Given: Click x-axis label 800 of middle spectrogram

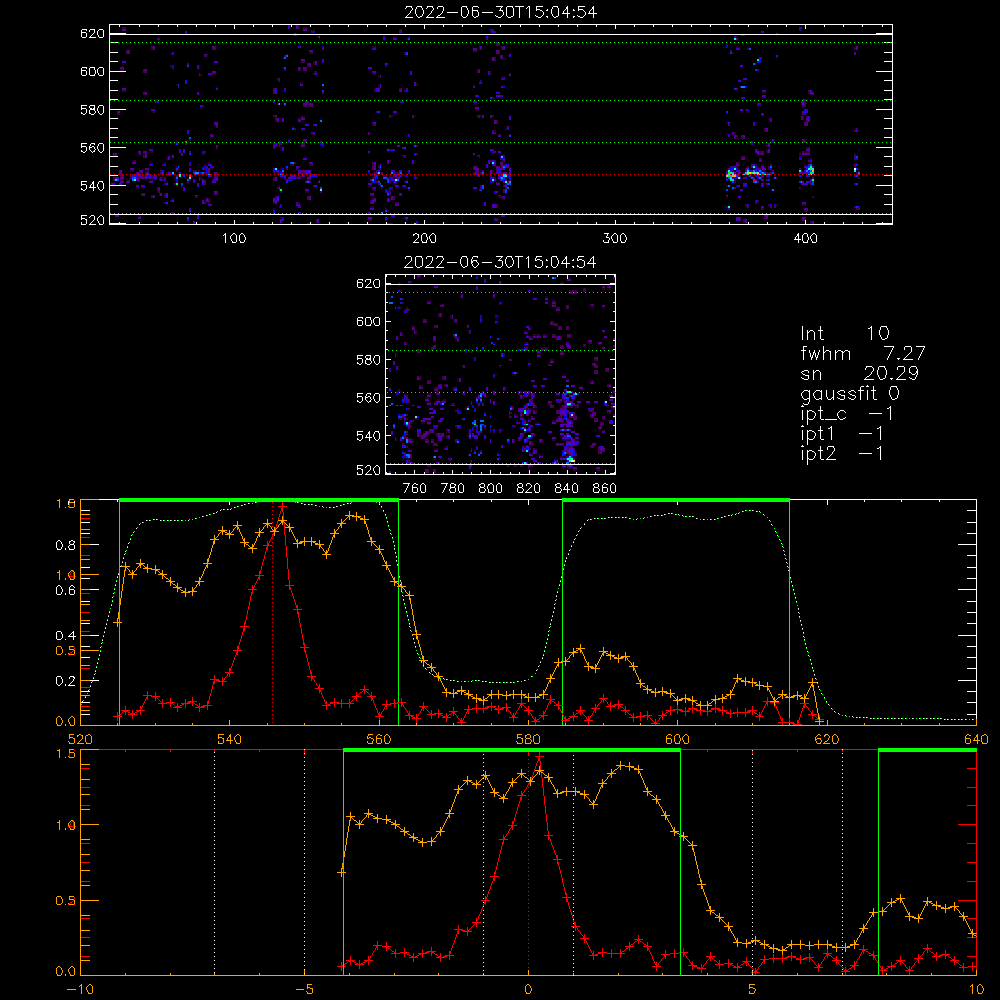Looking at the screenshot, I should pos(490,489).
